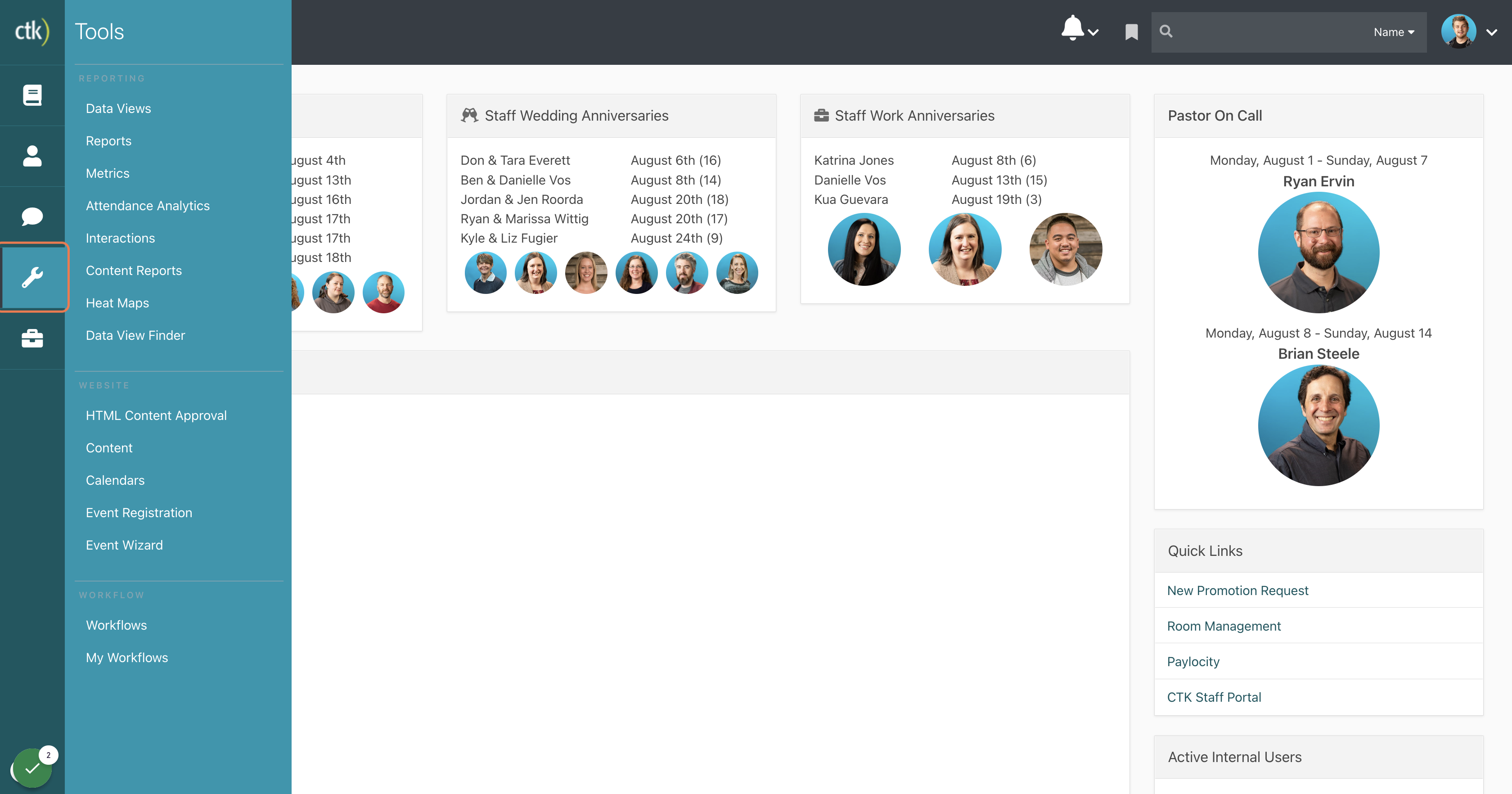Open the CTK Staff Portal link
The width and height of the screenshot is (1512, 794).
coord(1214,697)
